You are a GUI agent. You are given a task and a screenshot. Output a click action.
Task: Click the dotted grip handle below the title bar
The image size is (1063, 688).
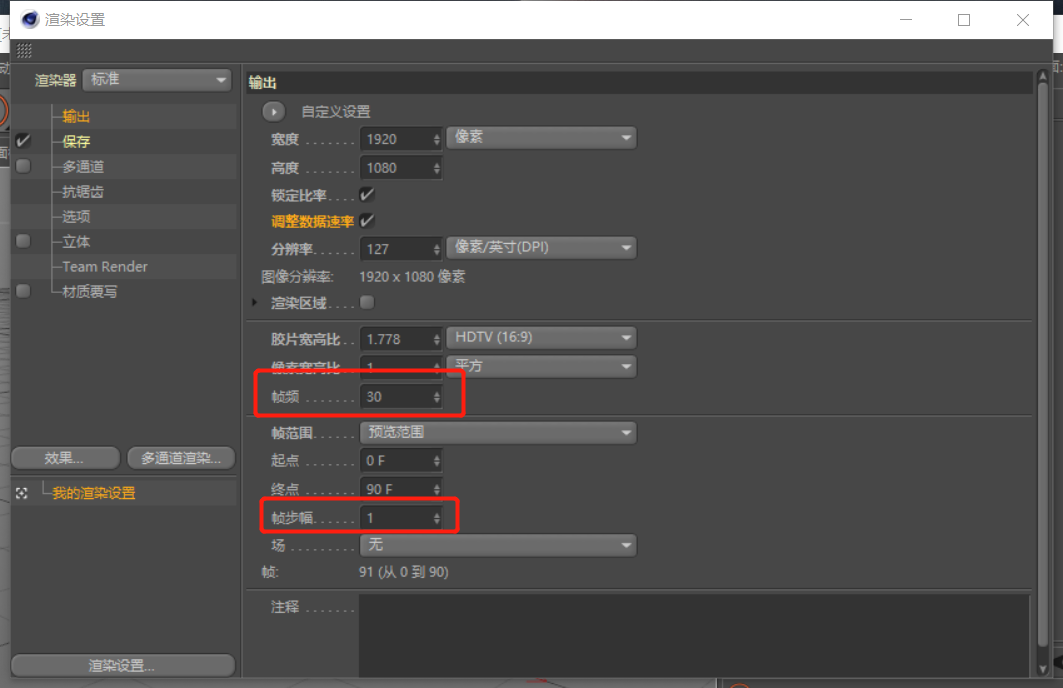tap(24, 51)
